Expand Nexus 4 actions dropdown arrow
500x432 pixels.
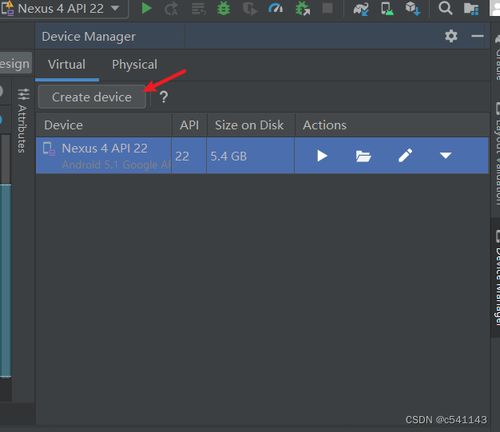point(446,155)
